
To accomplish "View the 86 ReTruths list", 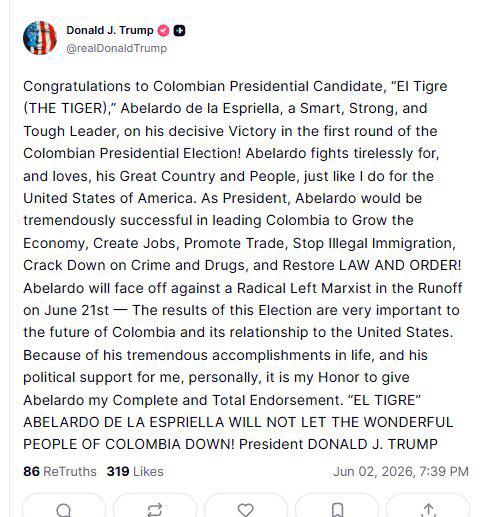I will (60, 471).
